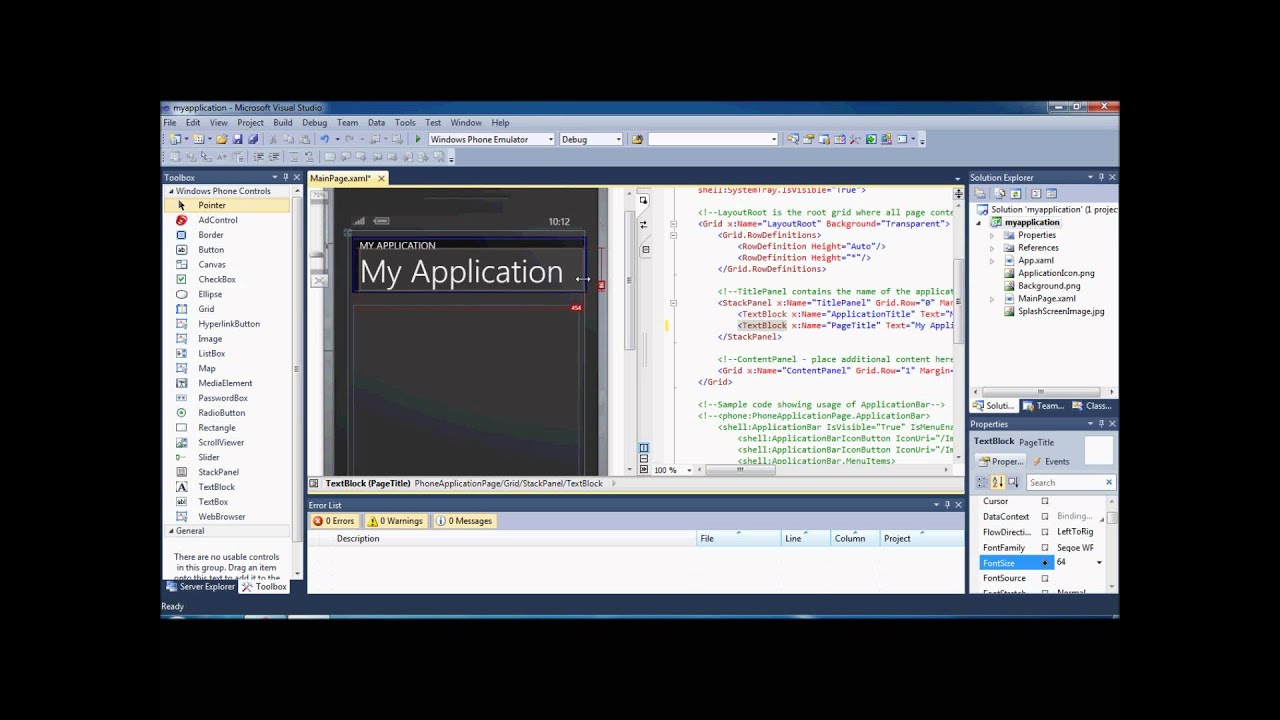Click the Find in Files icon
Screen dimensions: 1280x720
click(x=637, y=139)
